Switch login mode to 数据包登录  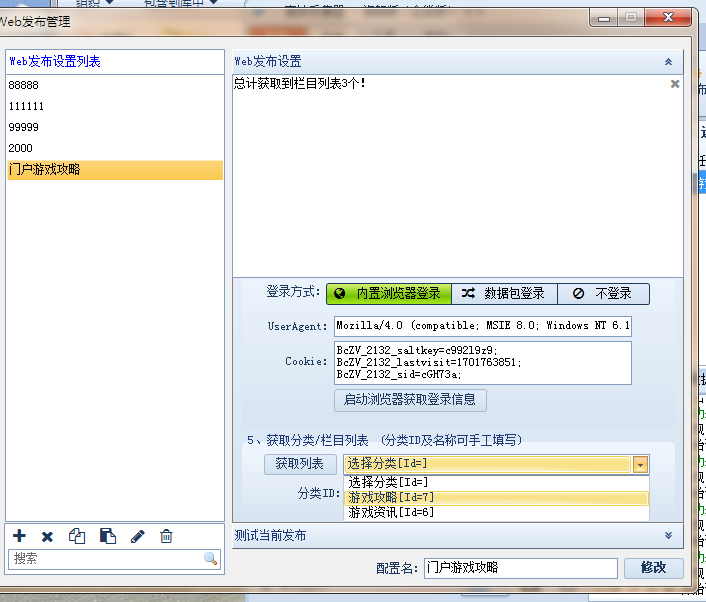click(x=504, y=294)
